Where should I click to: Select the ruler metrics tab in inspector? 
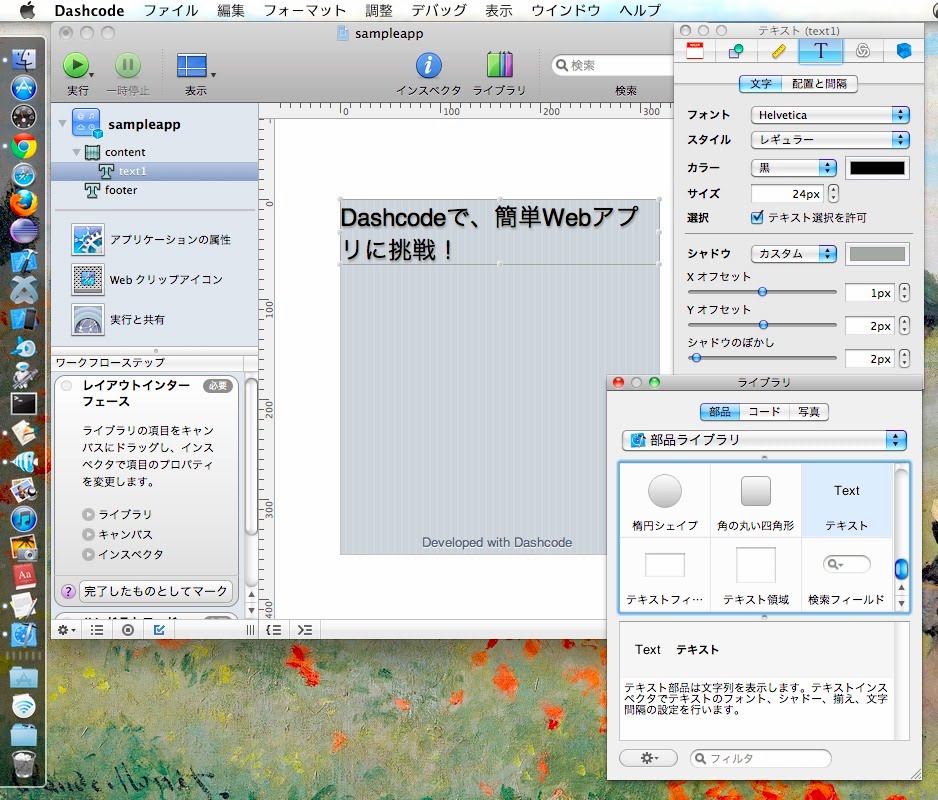tap(779, 51)
